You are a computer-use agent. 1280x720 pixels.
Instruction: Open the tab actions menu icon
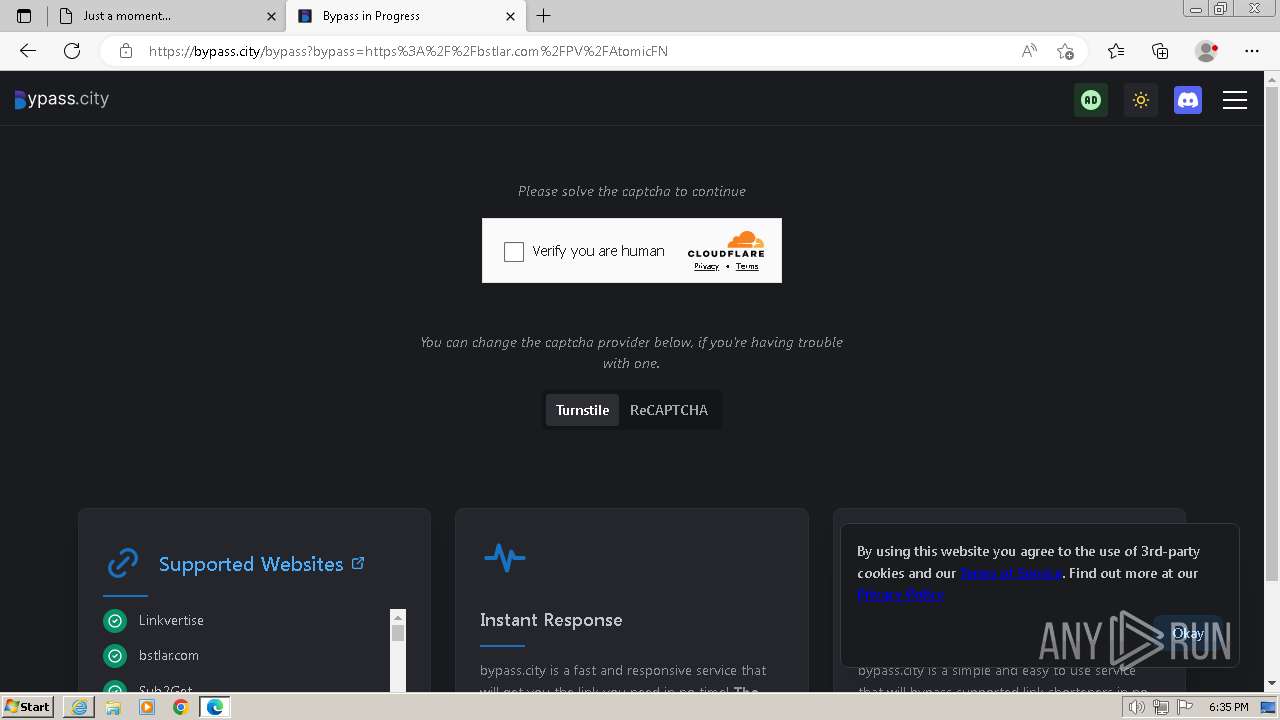pos(24,16)
